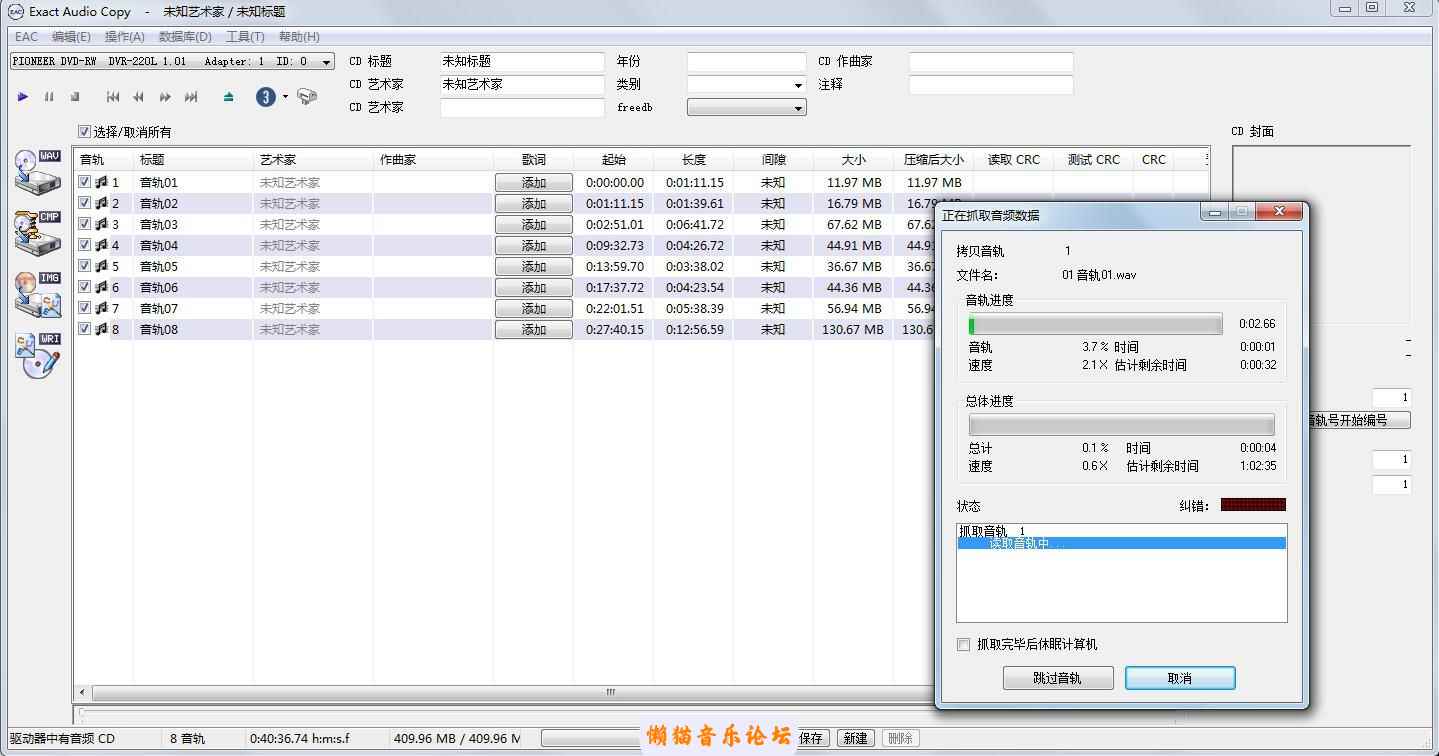Click 添加 lyrics button for 音轨08
The image size is (1439, 756).
(534, 330)
